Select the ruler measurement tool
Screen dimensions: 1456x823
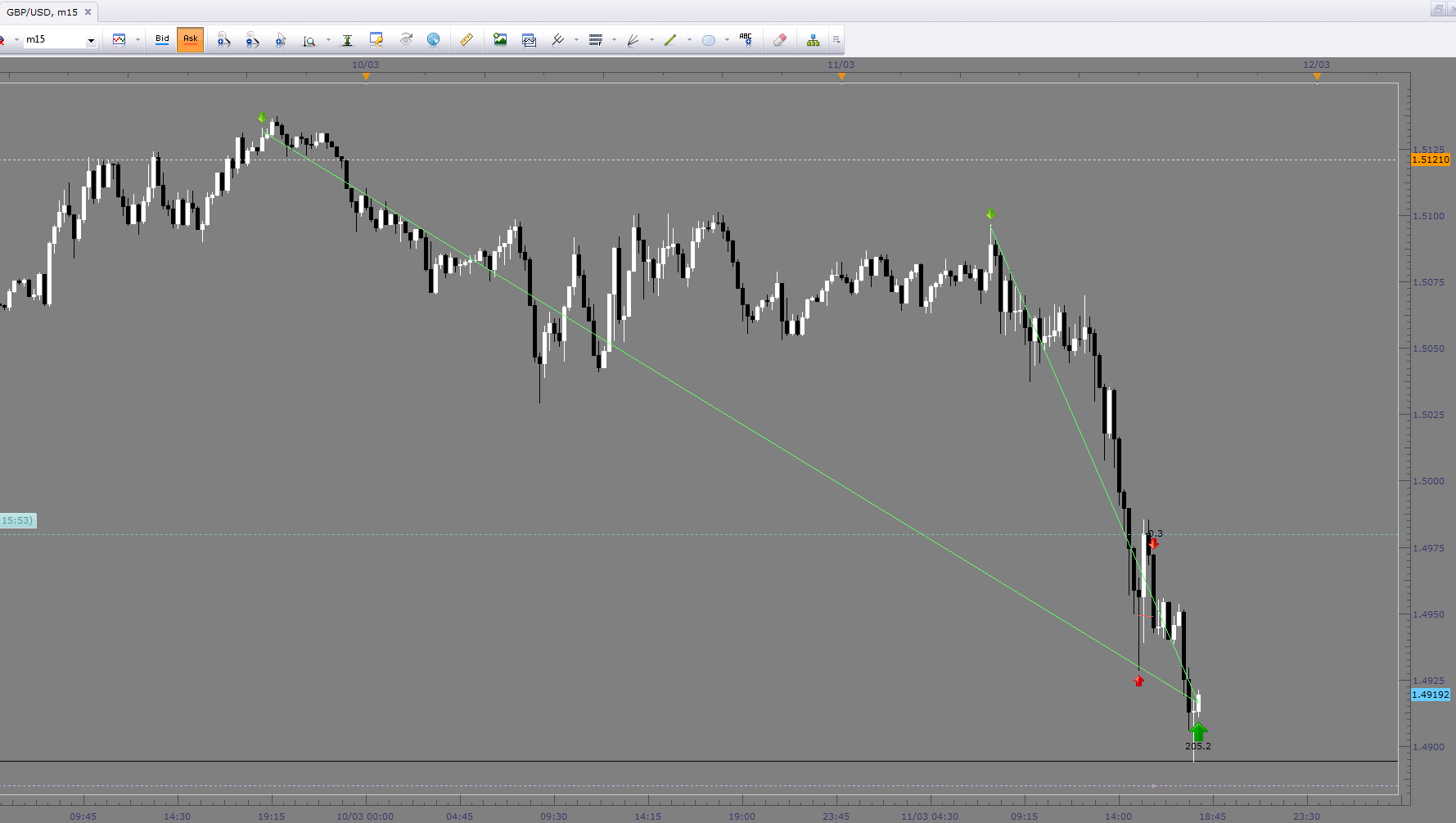467,39
